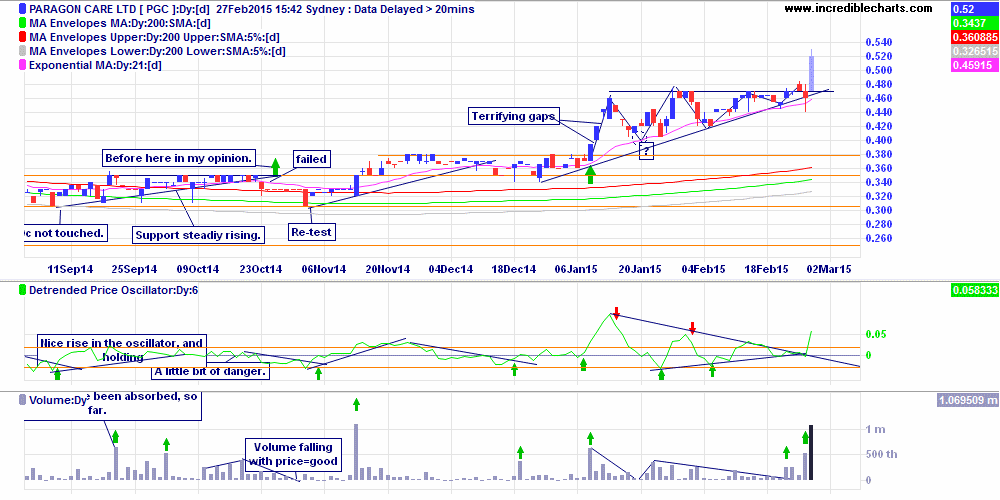Click the red MA Envelopes Upper legend marker
The image size is (1000, 500).
[23, 38]
